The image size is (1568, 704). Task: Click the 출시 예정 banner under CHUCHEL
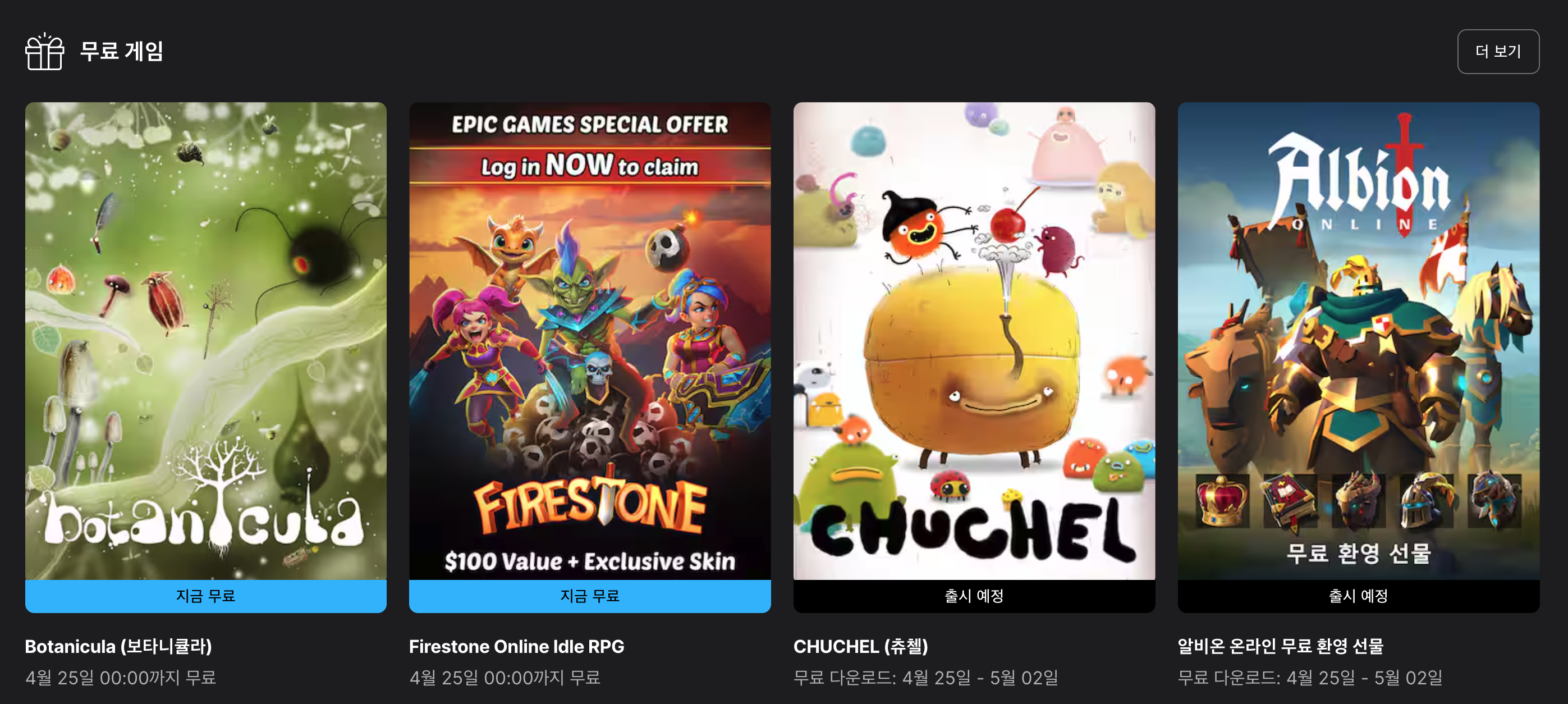click(x=974, y=596)
